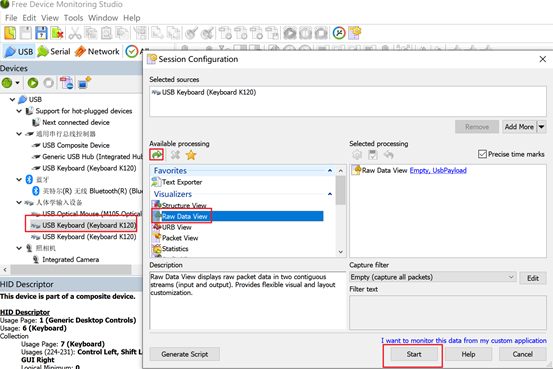Collapse the 人体学输入设备 node

pos(19,202)
